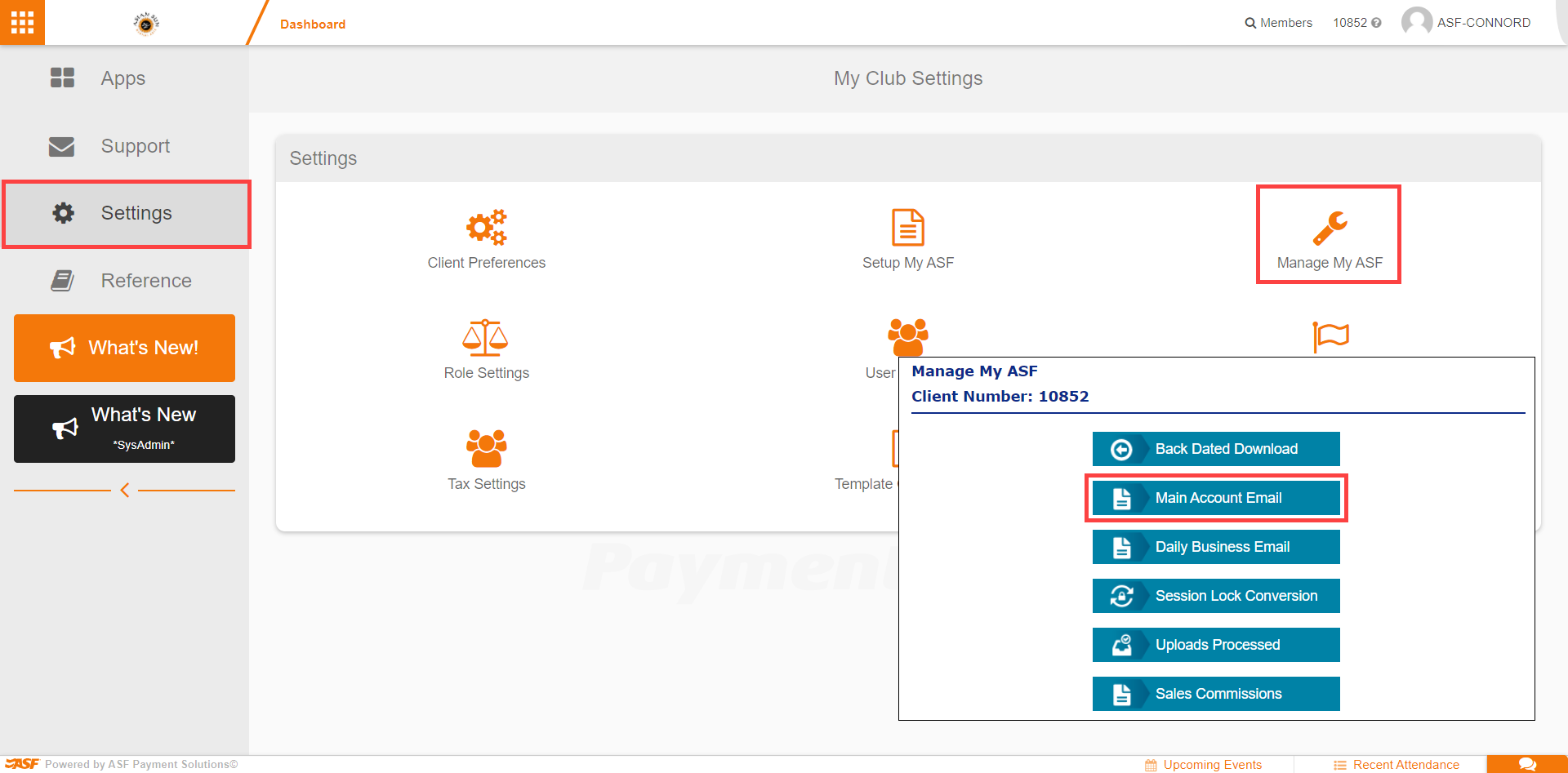
Task: Click the Manage My ASF wrench icon
Action: point(1330,229)
